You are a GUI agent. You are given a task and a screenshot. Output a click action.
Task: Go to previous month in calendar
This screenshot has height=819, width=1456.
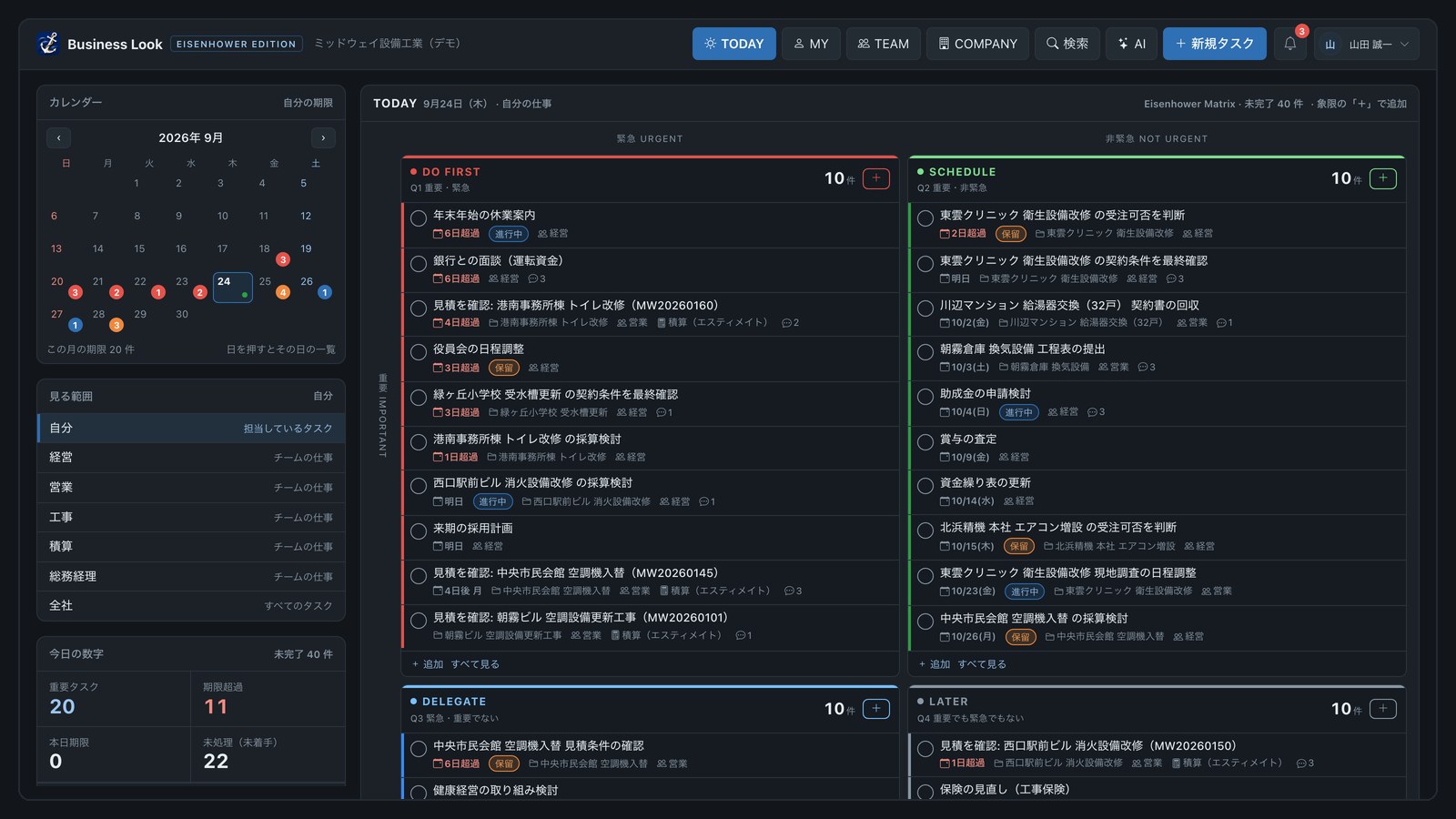58,137
